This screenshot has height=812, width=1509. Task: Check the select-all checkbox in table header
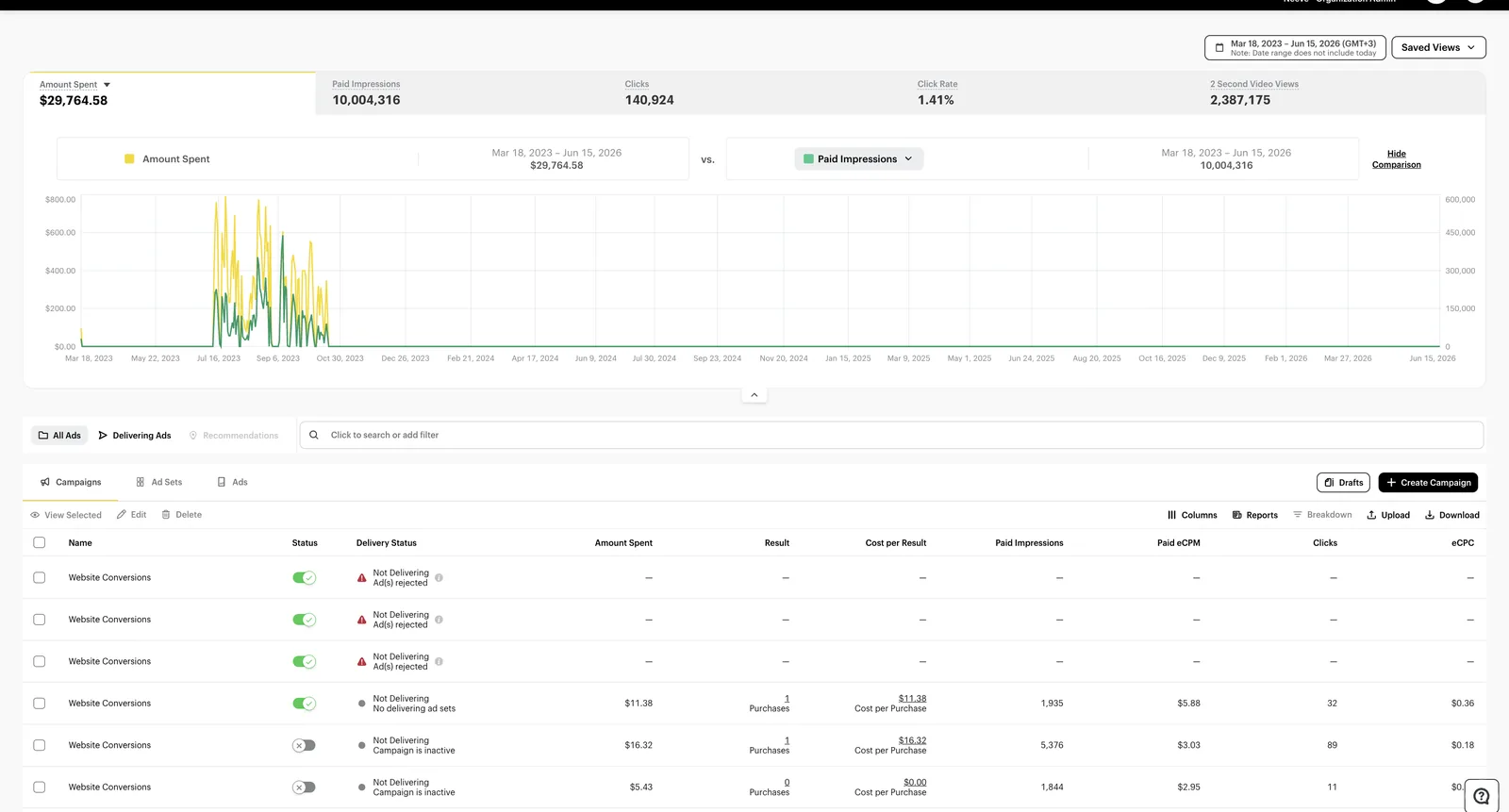tap(40, 542)
